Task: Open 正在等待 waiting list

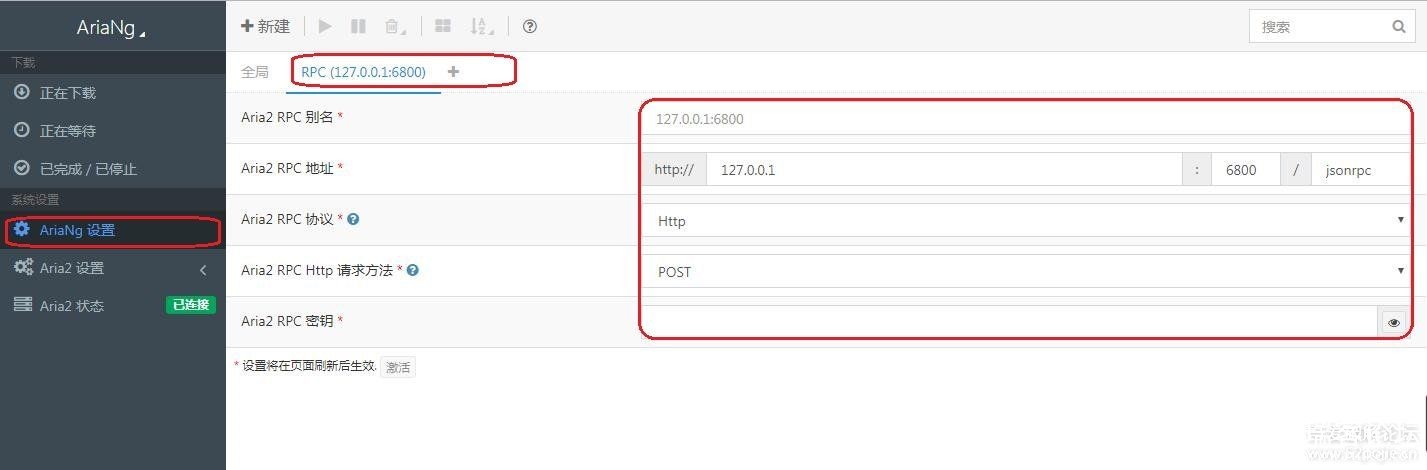Action: [113, 131]
